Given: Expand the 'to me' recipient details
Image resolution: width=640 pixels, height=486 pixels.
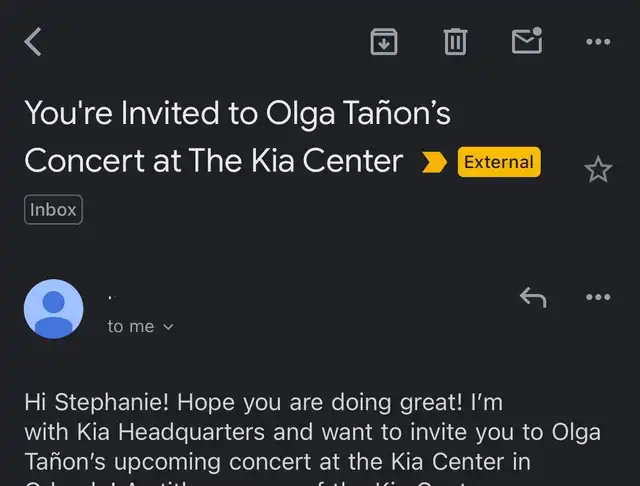Looking at the screenshot, I should pos(140,326).
